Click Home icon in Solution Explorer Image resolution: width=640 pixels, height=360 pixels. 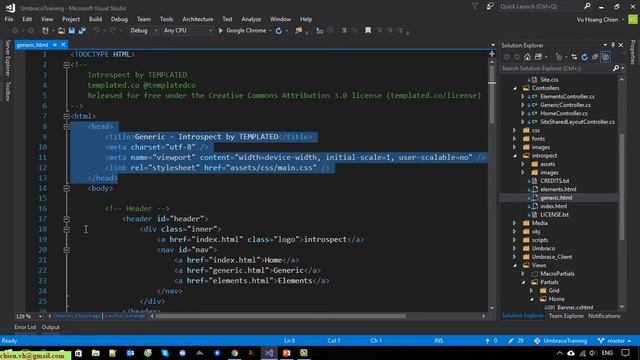pos(527,57)
